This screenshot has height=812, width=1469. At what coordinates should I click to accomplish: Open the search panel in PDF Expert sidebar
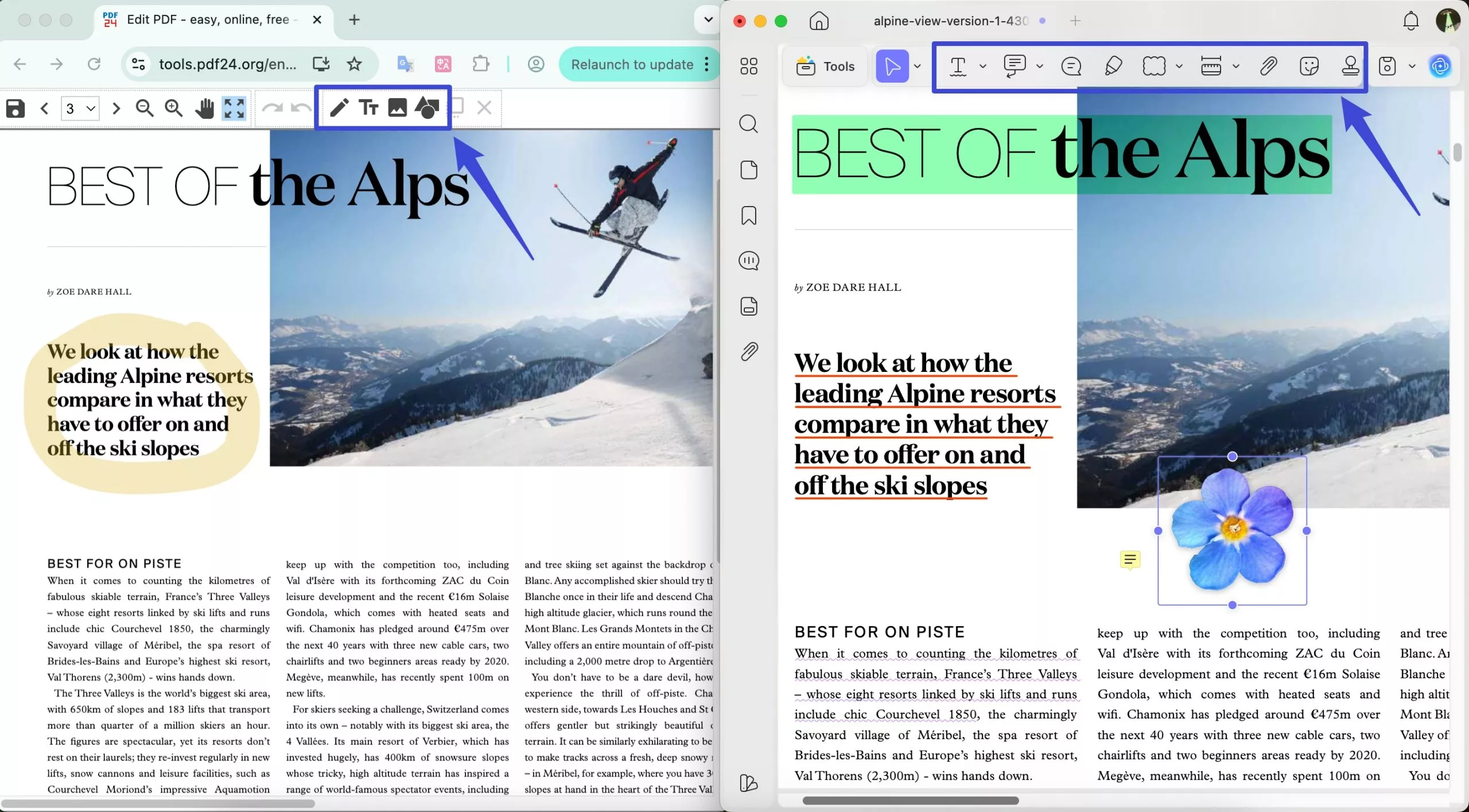click(x=748, y=123)
